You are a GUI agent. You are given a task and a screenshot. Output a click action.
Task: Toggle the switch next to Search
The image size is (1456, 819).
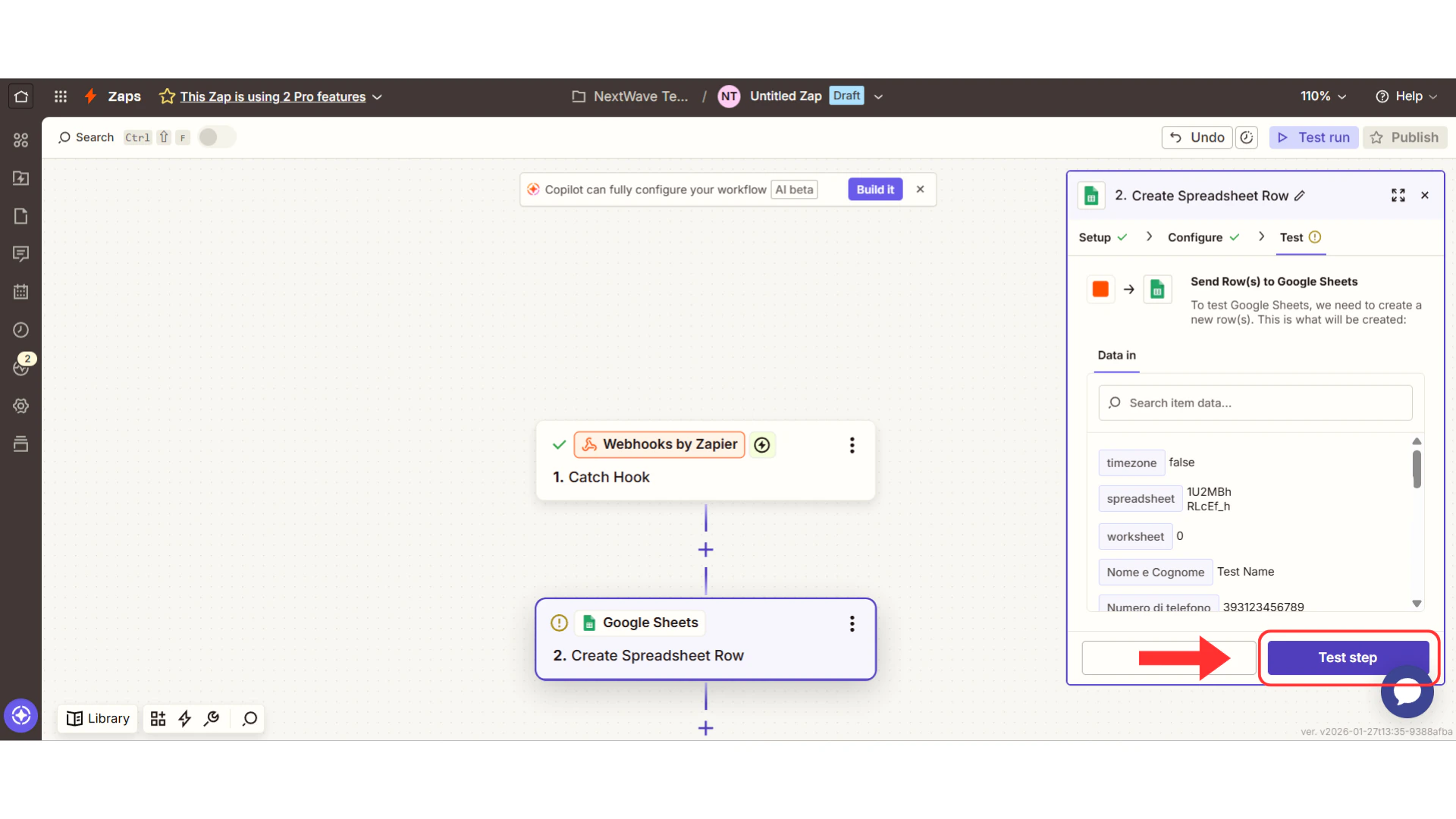217,137
